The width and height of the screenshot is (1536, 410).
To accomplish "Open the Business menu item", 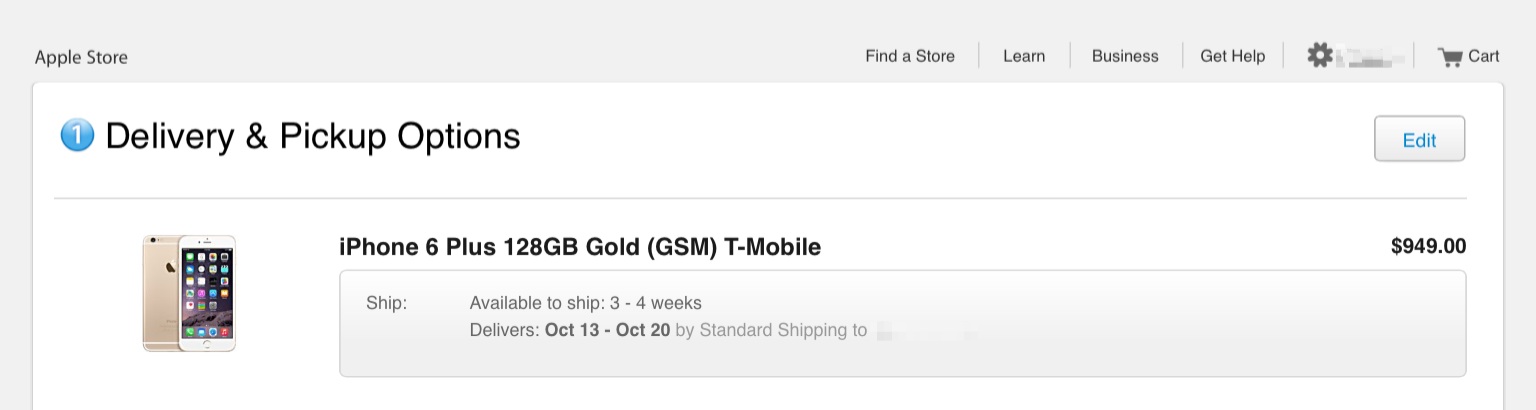I will tap(1125, 56).
